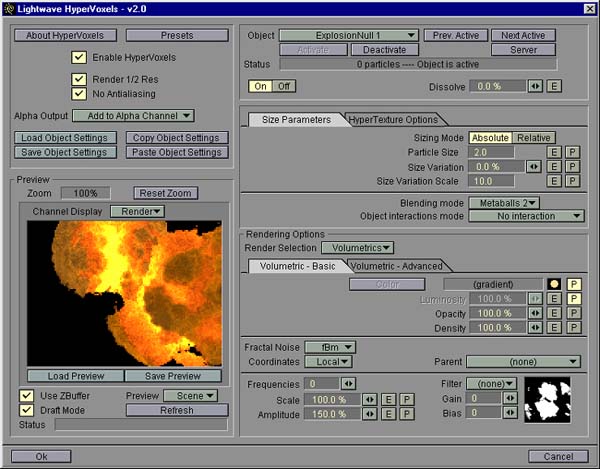Image resolution: width=600 pixels, height=469 pixels.
Task: Open the Blending mode Metaballs 2 dropdown
Action: click(504, 203)
